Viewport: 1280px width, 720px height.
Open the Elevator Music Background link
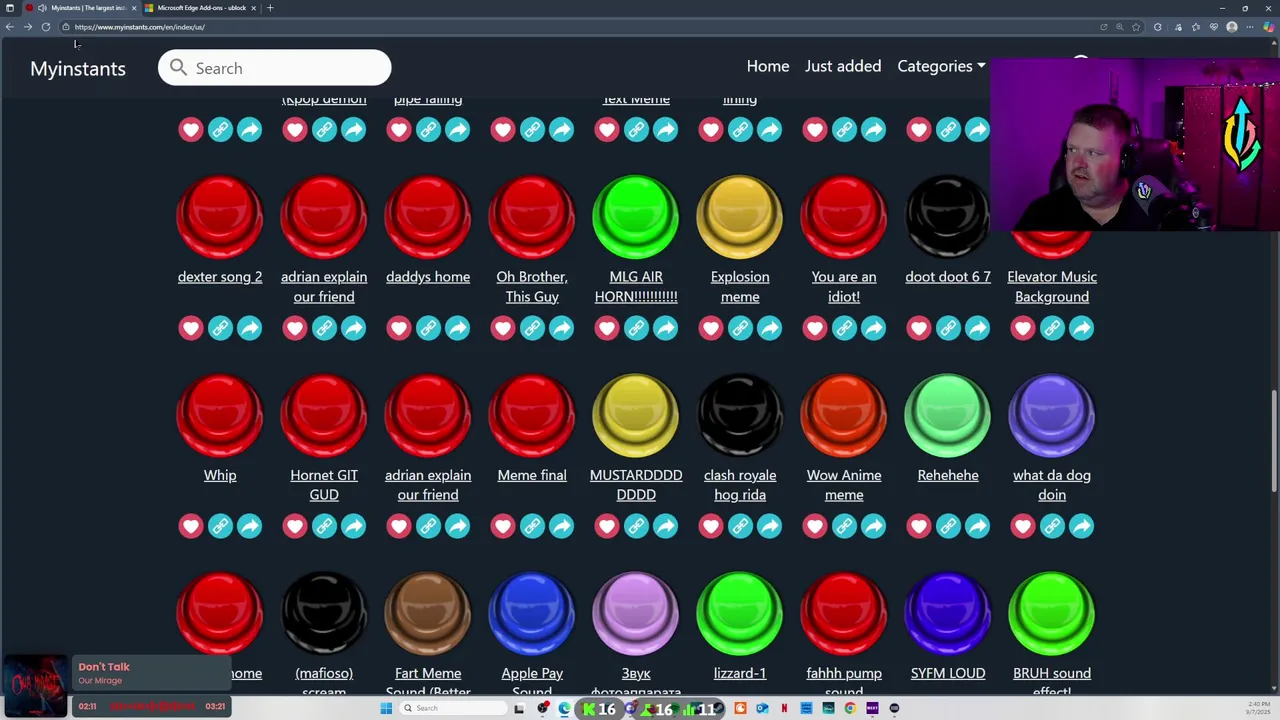(1052, 287)
